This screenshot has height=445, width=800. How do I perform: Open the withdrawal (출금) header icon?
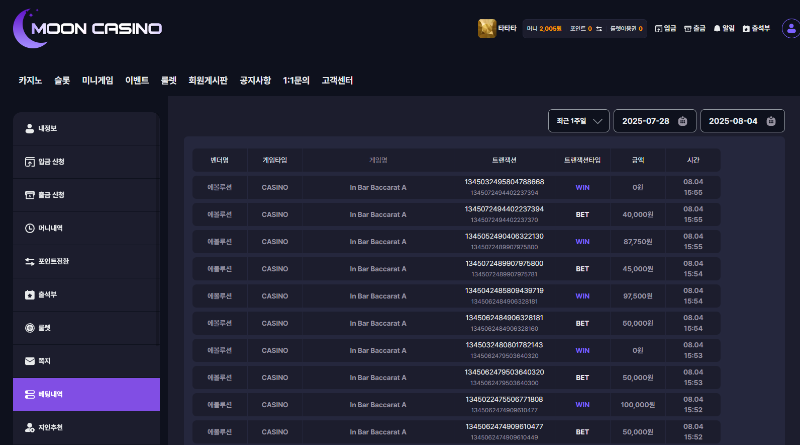pos(694,29)
